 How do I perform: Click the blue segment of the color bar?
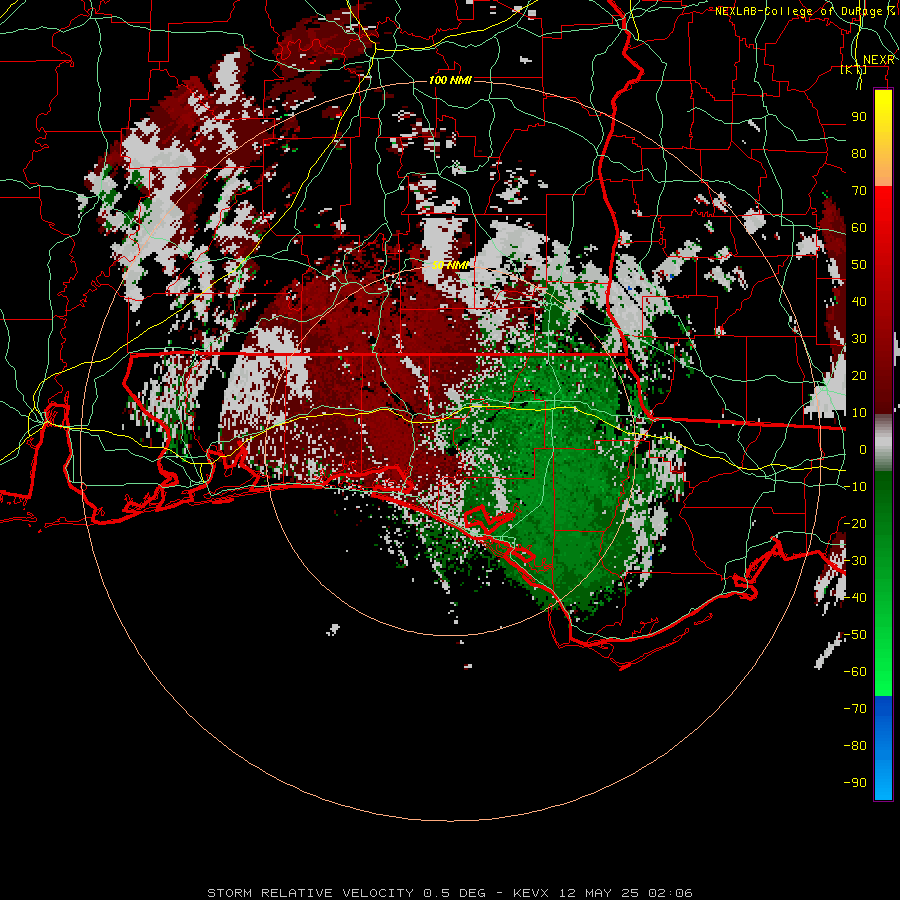(883, 747)
